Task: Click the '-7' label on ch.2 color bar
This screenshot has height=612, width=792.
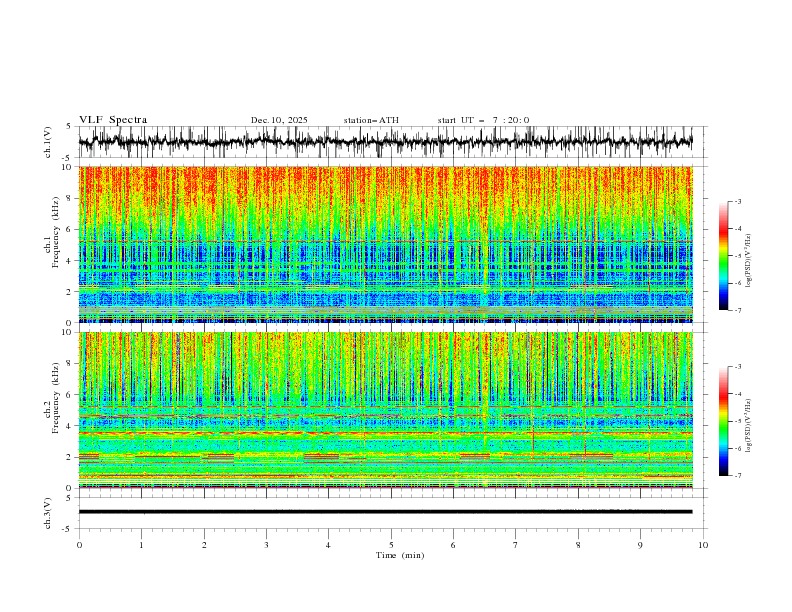Action: (738, 475)
